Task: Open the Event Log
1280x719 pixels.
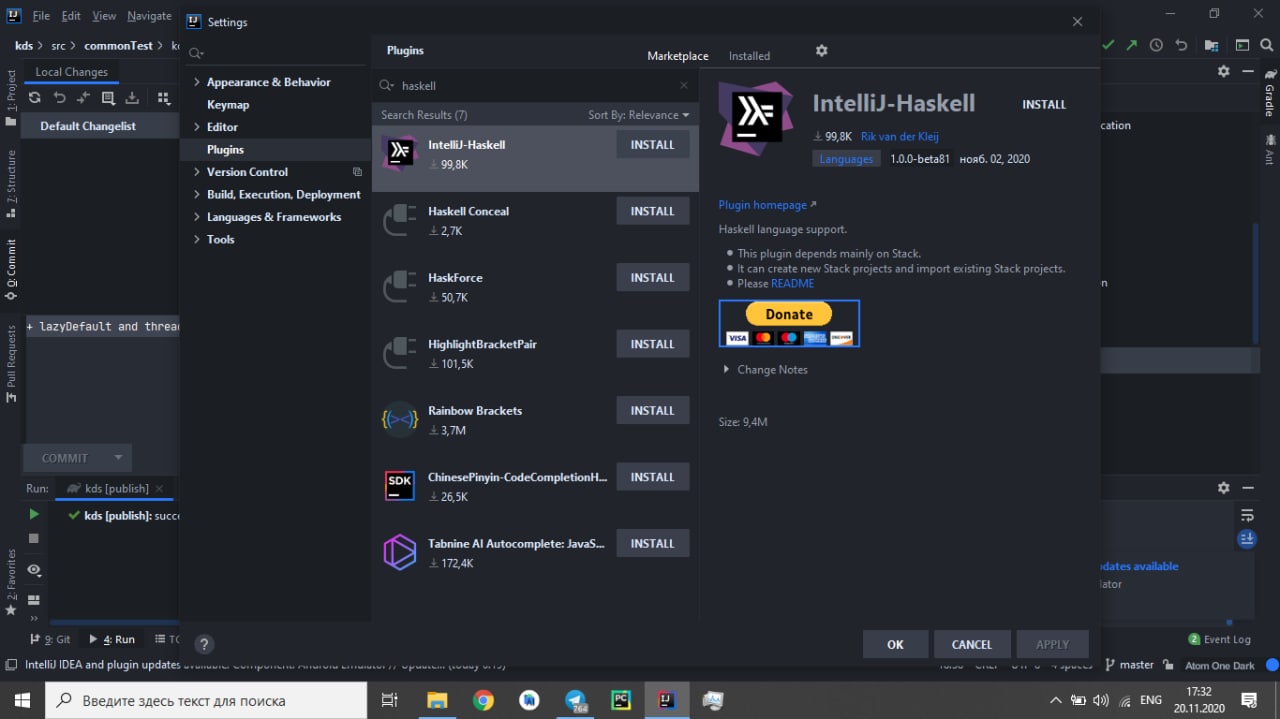Action: [x=1220, y=639]
